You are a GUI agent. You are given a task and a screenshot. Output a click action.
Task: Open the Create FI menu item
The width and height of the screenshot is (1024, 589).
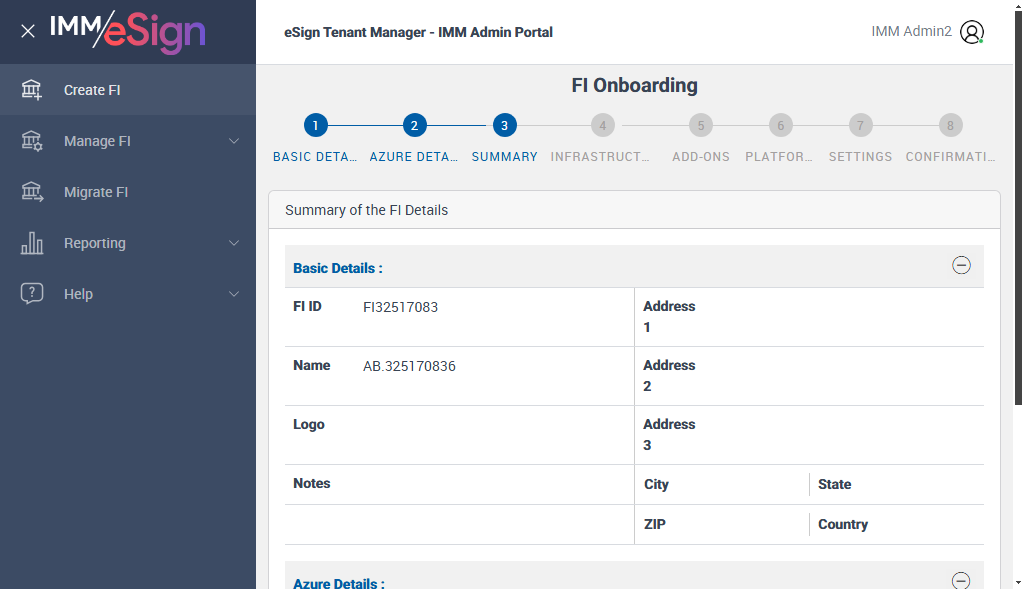point(92,90)
